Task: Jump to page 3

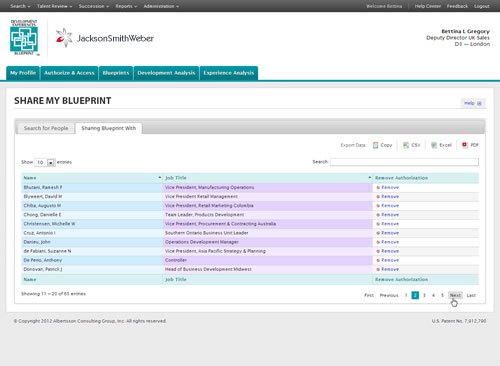Action: pos(424,295)
